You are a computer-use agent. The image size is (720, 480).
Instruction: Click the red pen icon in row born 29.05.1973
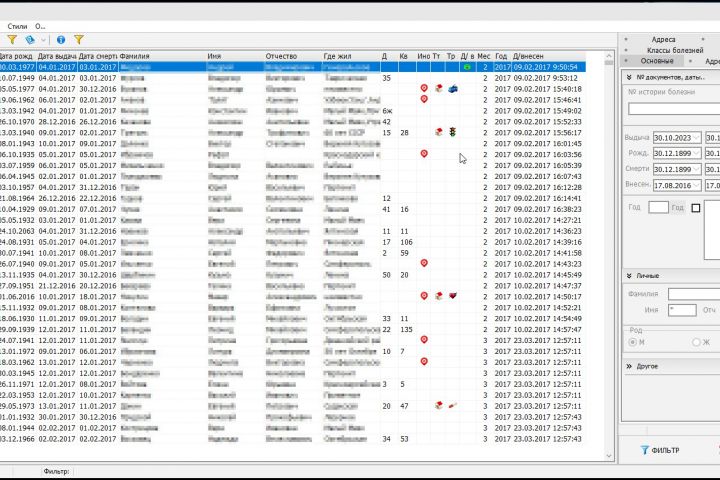[453, 406]
